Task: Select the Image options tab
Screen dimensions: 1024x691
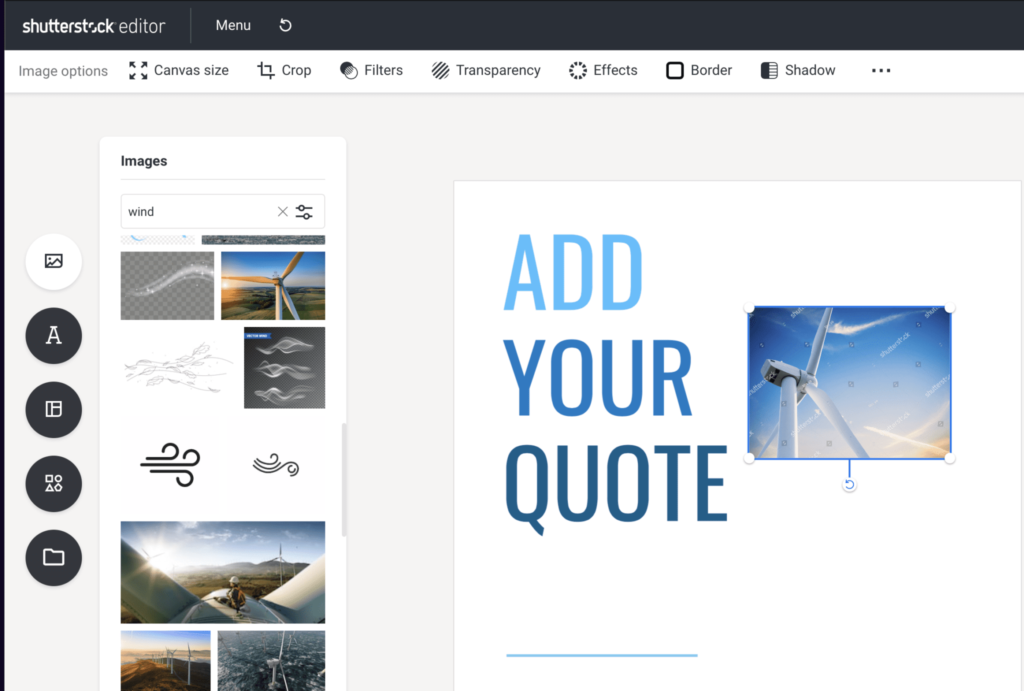Action: 62,70
